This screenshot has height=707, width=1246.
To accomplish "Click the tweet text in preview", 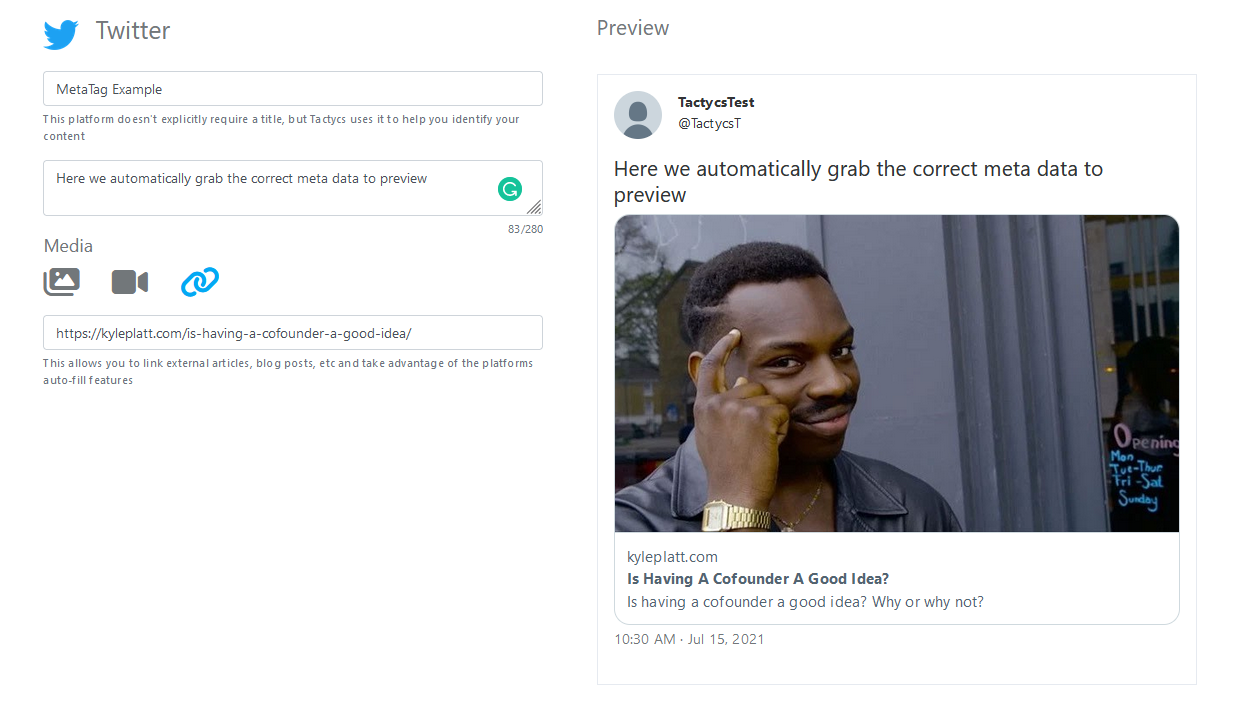I will click(858, 181).
